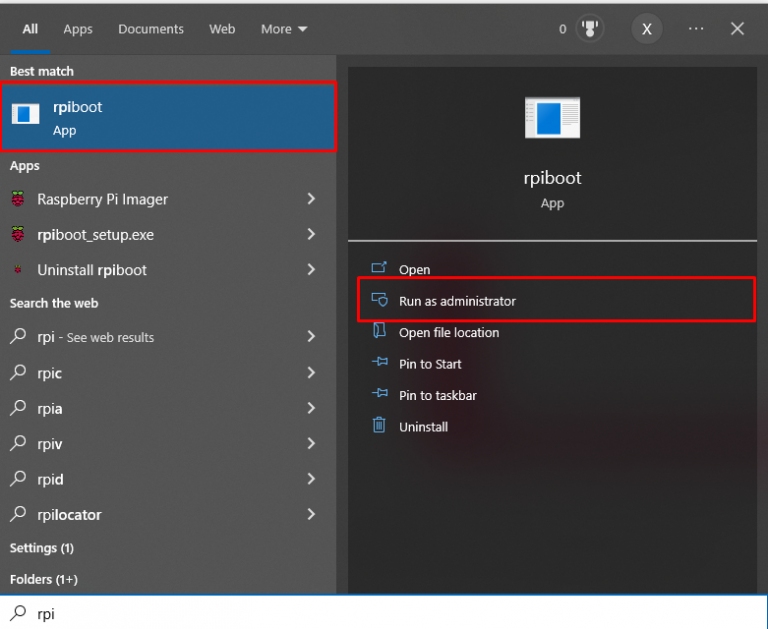768x629 pixels.
Task: Choose Open file location option
Action: [448, 333]
